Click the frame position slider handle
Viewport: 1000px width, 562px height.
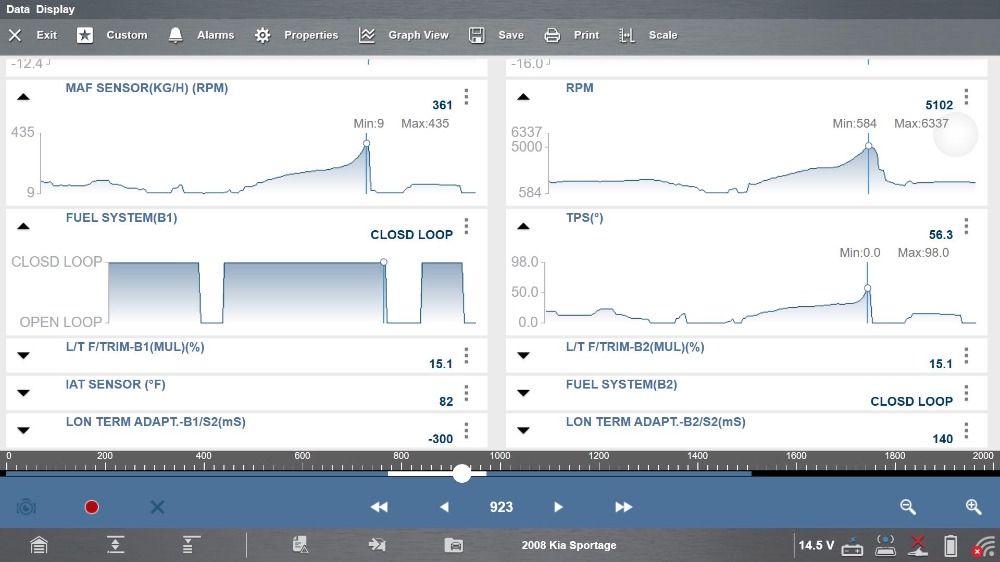[461, 474]
